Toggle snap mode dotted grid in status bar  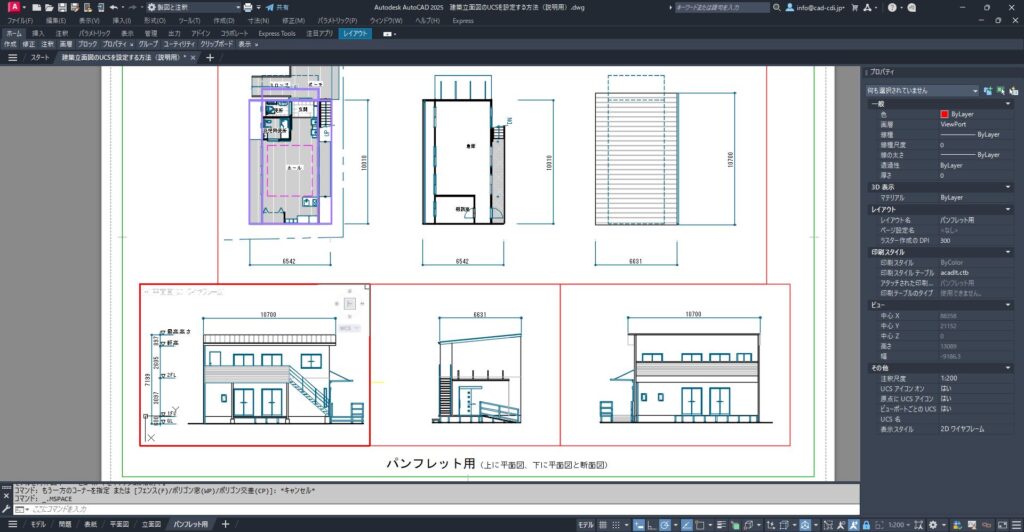coord(616,525)
